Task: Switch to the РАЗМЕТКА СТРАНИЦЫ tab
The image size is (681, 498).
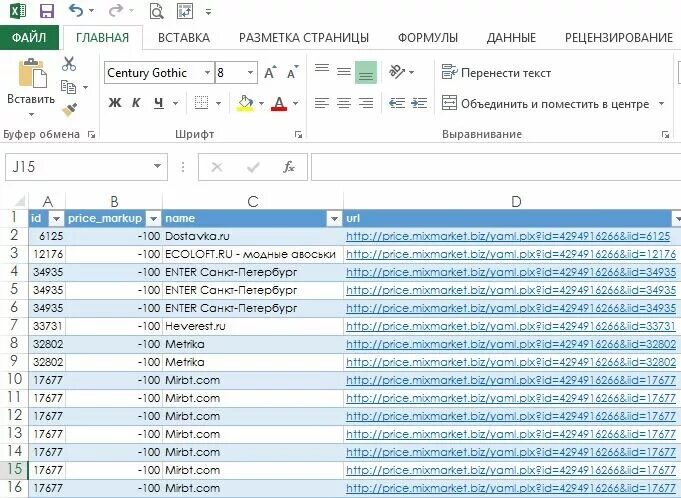Action: 304,38
